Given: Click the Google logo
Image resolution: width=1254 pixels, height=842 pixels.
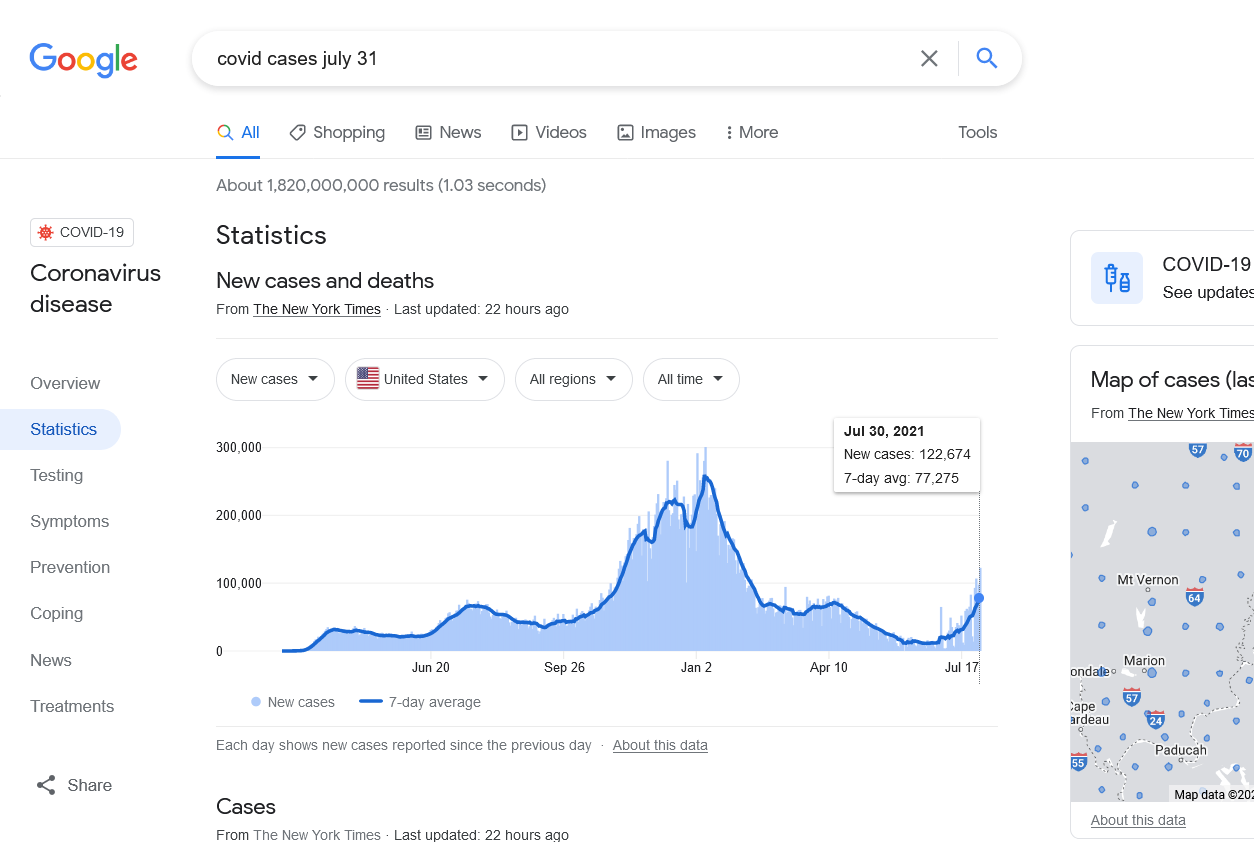Looking at the screenshot, I should pyautogui.click(x=84, y=60).
